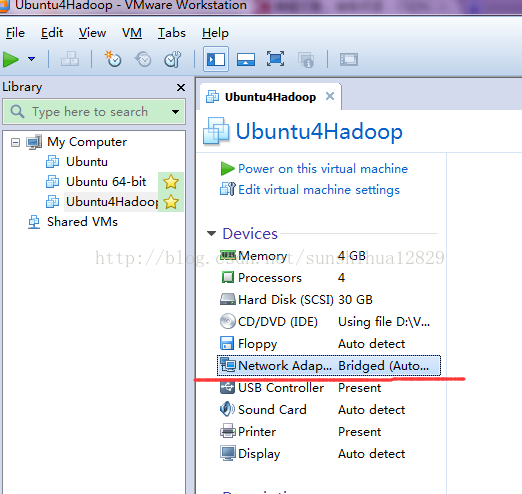Screen dimensions: 522x494
Task: Click the My Computer monitor icon
Action: (x=34, y=142)
